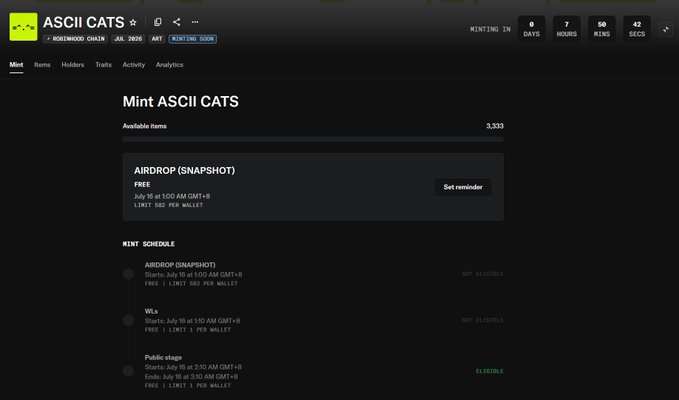Click NOT ELIGIBLE status beside WLs stage
679x400 pixels.
[482, 320]
